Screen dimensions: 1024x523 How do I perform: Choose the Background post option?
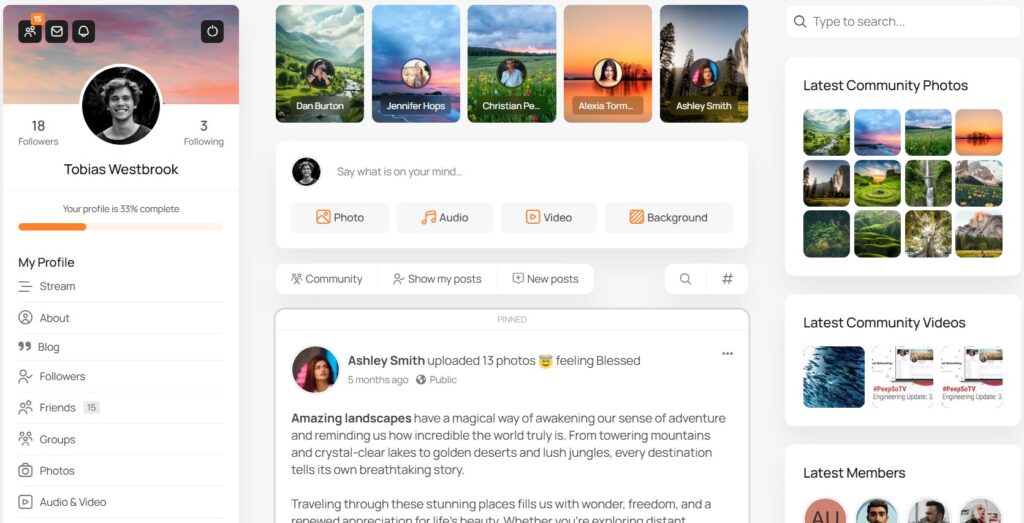click(668, 217)
